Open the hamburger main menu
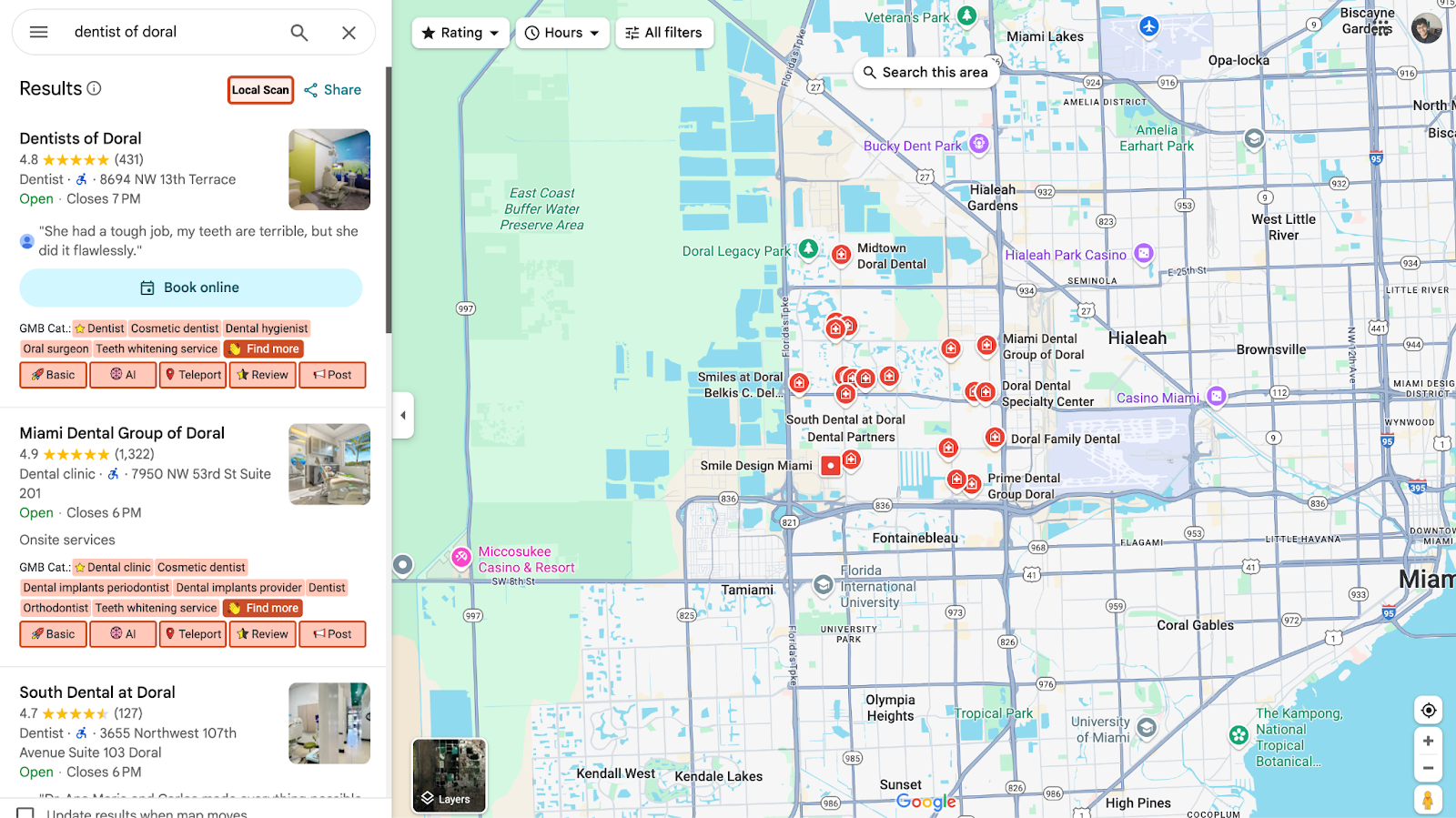The image size is (1456, 818). coord(38,32)
